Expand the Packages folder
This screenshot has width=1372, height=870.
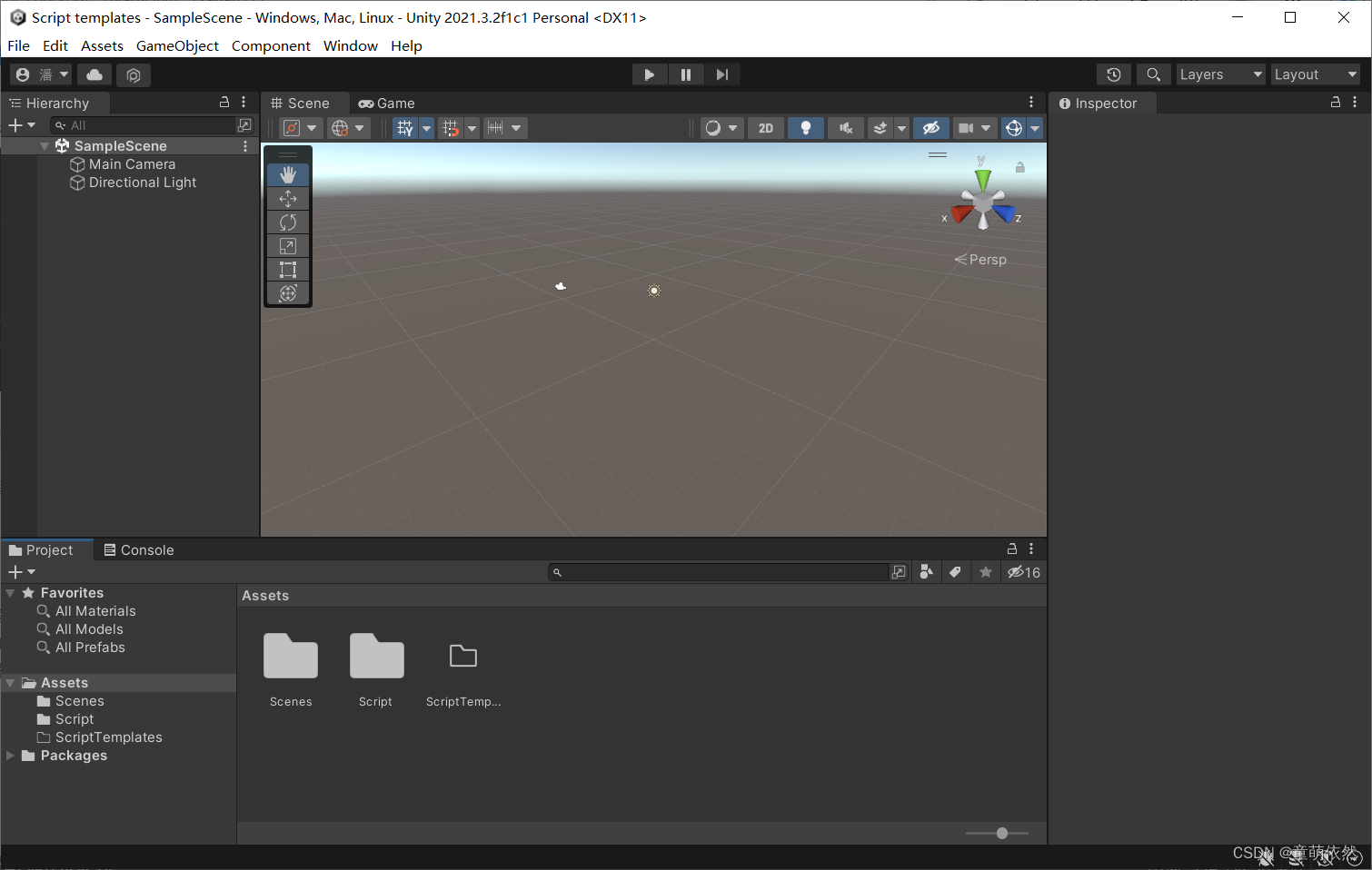point(10,756)
